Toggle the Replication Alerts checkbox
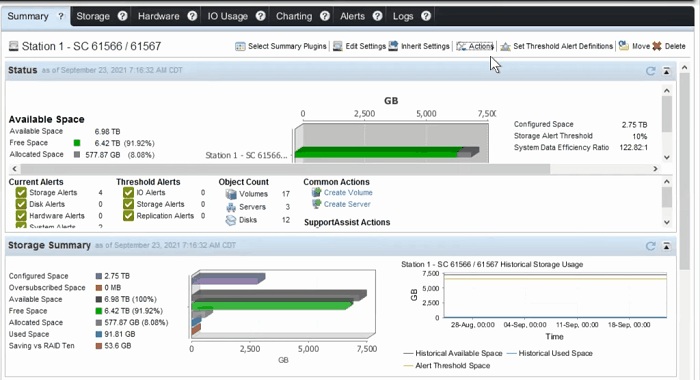This screenshot has height=380, width=700. click(x=129, y=216)
